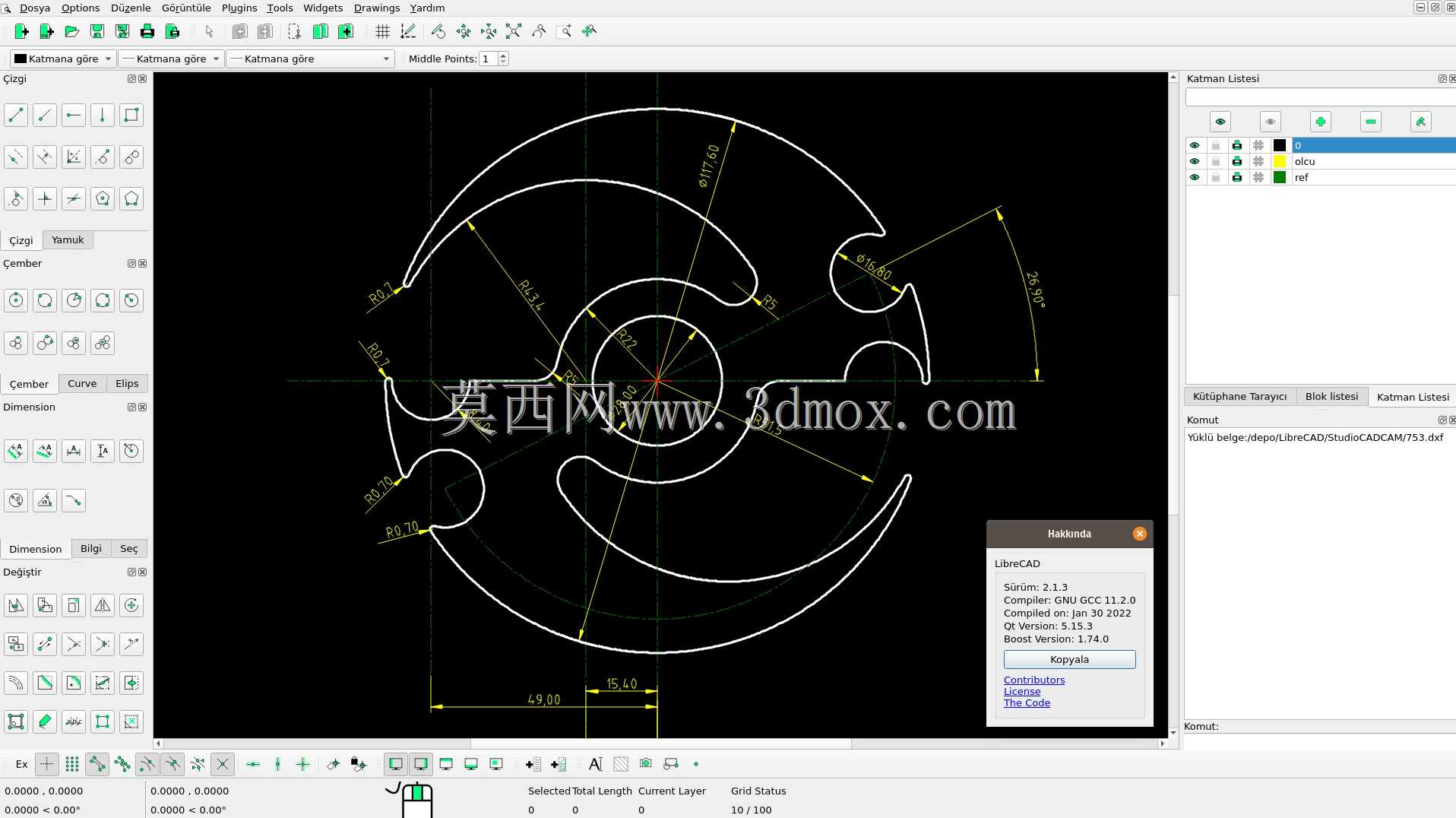Open the Düzenle menu
Image resolution: width=1456 pixels, height=818 pixels.
[x=131, y=8]
